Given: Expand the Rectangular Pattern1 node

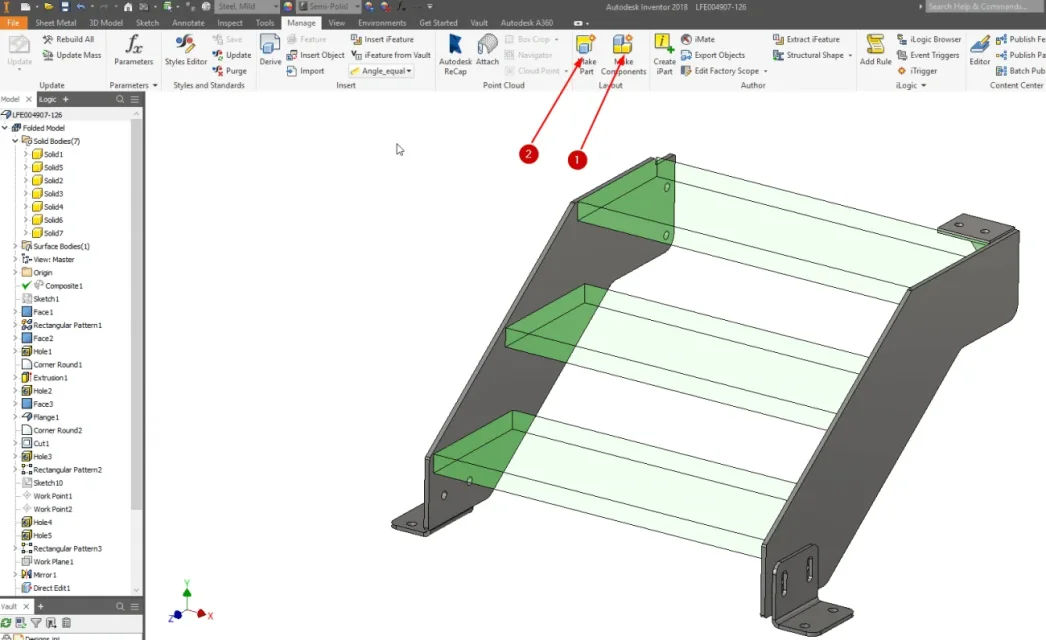Looking at the screenshot, I should 15,325.
